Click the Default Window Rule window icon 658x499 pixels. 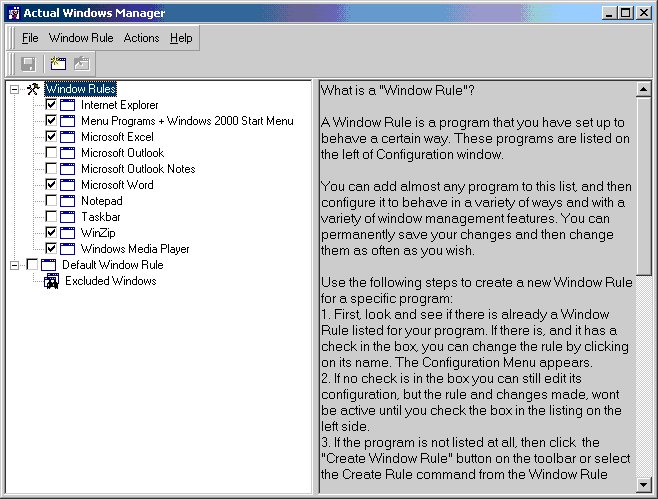pyautogui.click(x=49, y=265)
